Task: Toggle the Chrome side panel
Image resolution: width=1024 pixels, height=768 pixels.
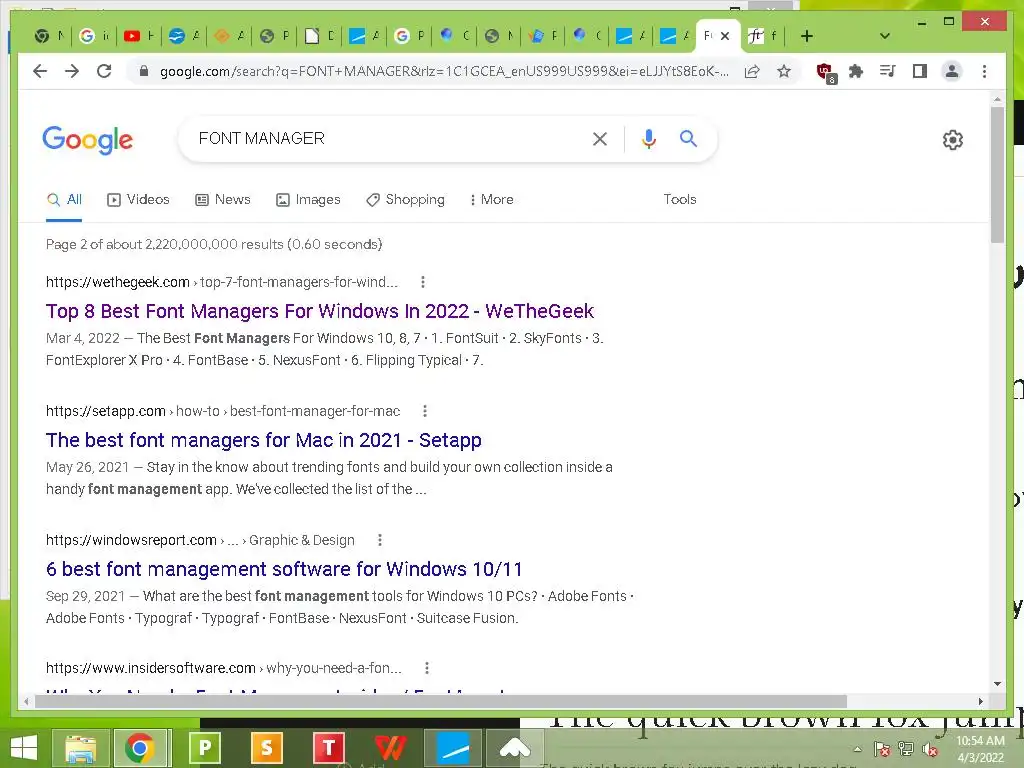Action: pyautogui.click(x=920, y=71)
